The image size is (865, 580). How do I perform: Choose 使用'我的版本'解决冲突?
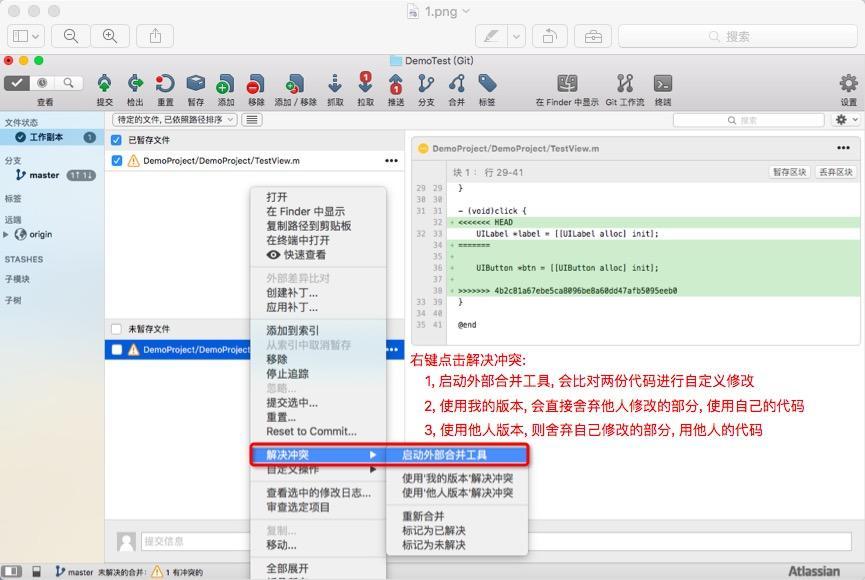(x=457, y=478)
